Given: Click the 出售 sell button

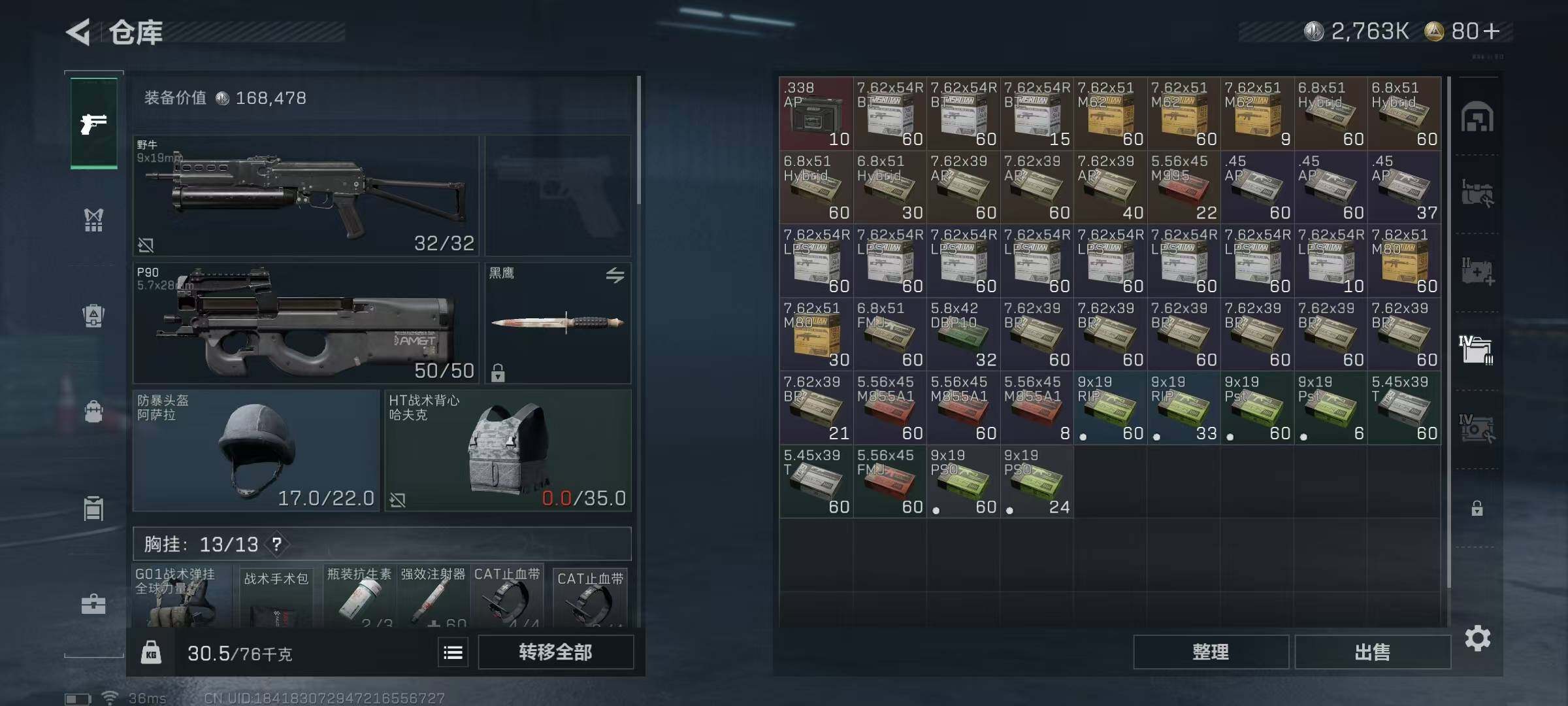Looking at the screenshot, I should pyautogui.click(x=1372, y=652).
